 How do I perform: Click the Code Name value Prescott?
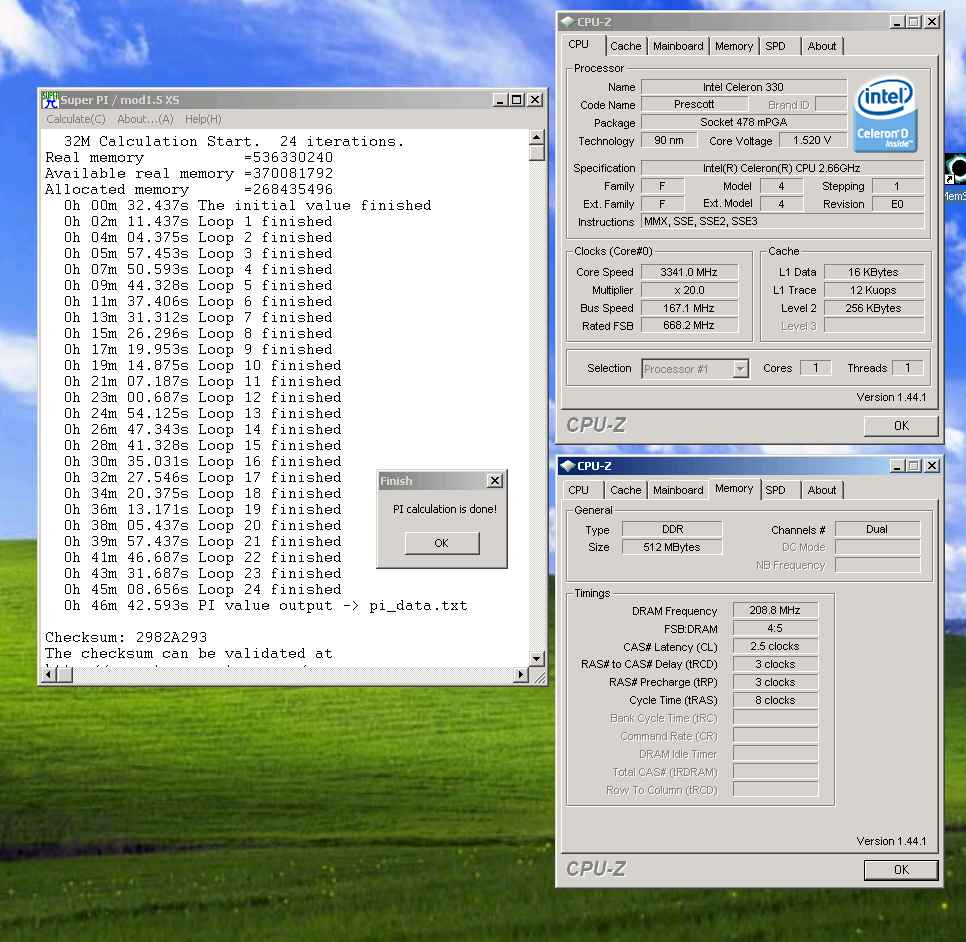pyautogui.click(x=694, y=104)
